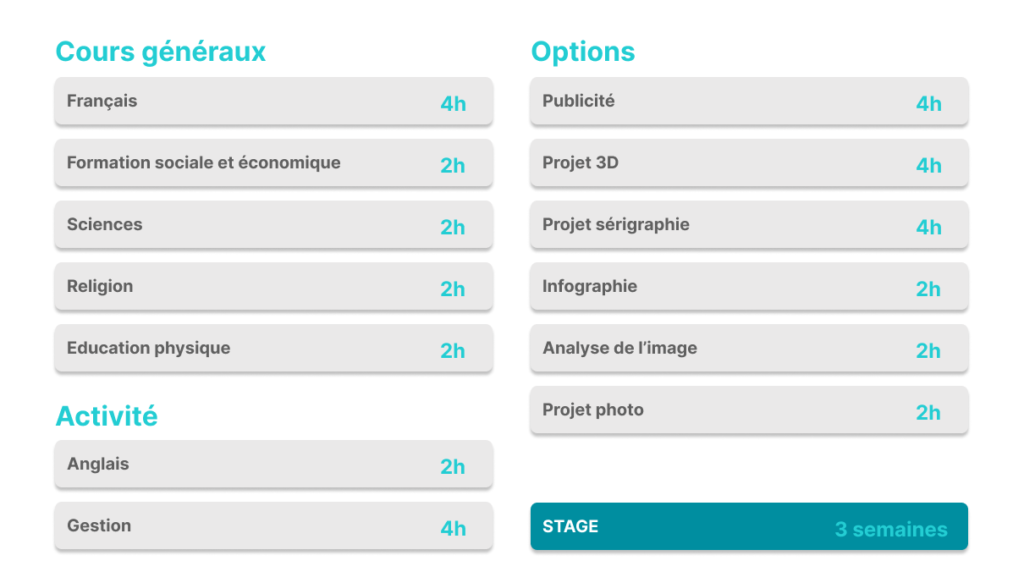Click the Anglais activity row
The width and height of the screenshot is (1024, 583).
tap(274, 464)
